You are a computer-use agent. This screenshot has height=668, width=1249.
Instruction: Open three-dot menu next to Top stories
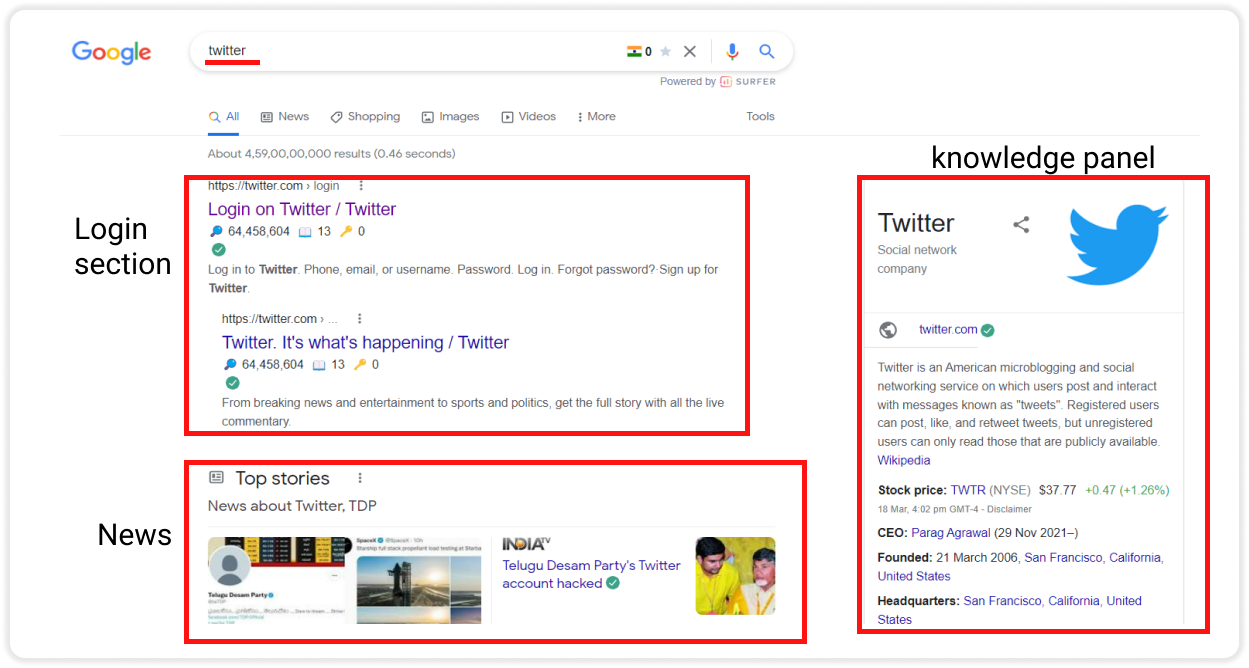(x=360, y=478)
